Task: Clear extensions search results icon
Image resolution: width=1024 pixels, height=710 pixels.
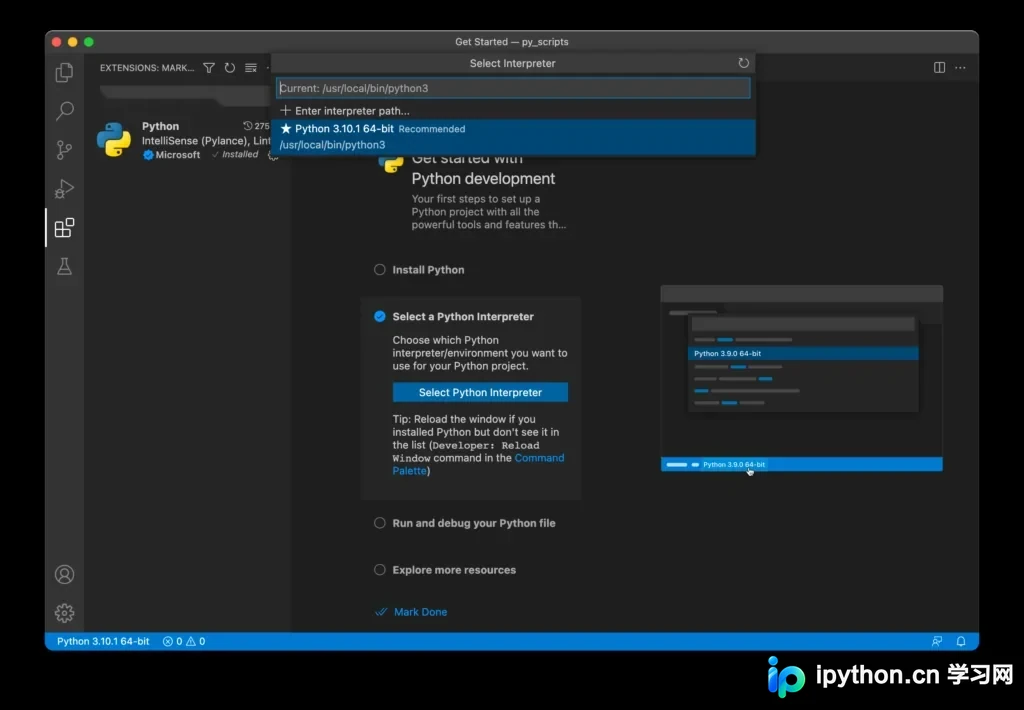Action: pyautogui.click(x=251, y=68)
